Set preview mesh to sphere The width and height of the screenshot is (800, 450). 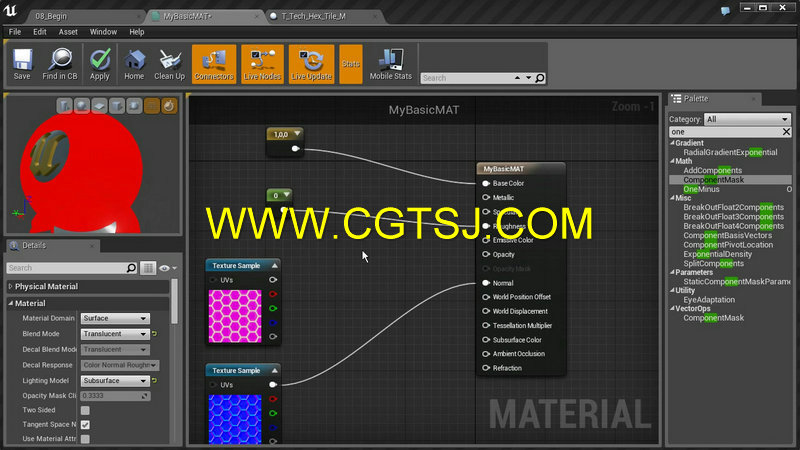click(82, 106)
